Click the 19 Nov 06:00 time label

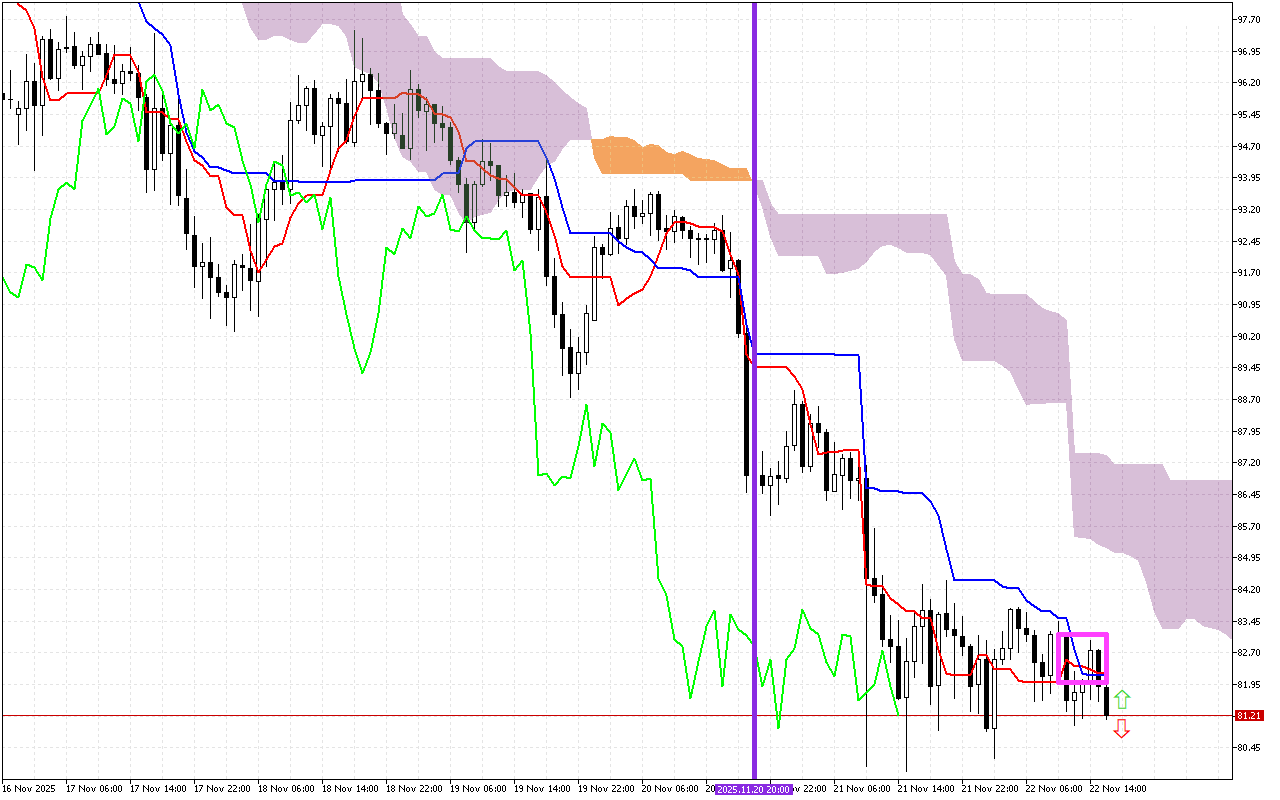(477, 789)
